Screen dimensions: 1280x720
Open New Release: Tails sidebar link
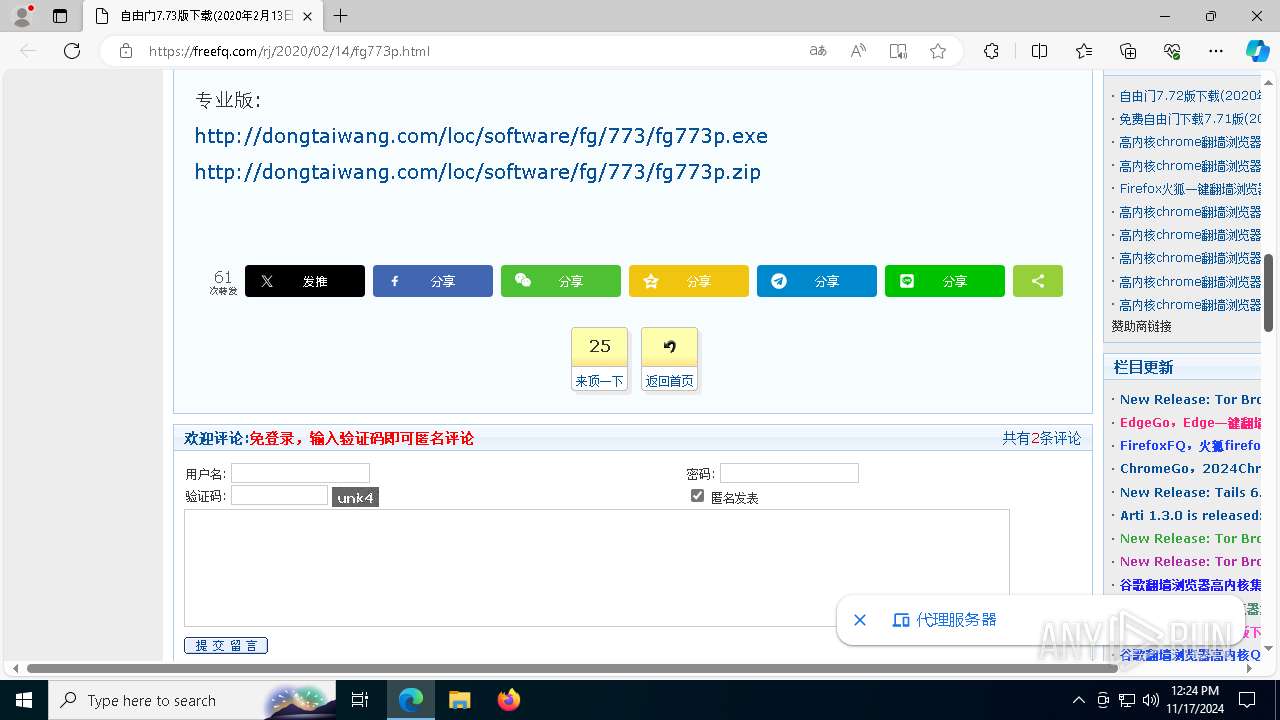(1190, 492)
